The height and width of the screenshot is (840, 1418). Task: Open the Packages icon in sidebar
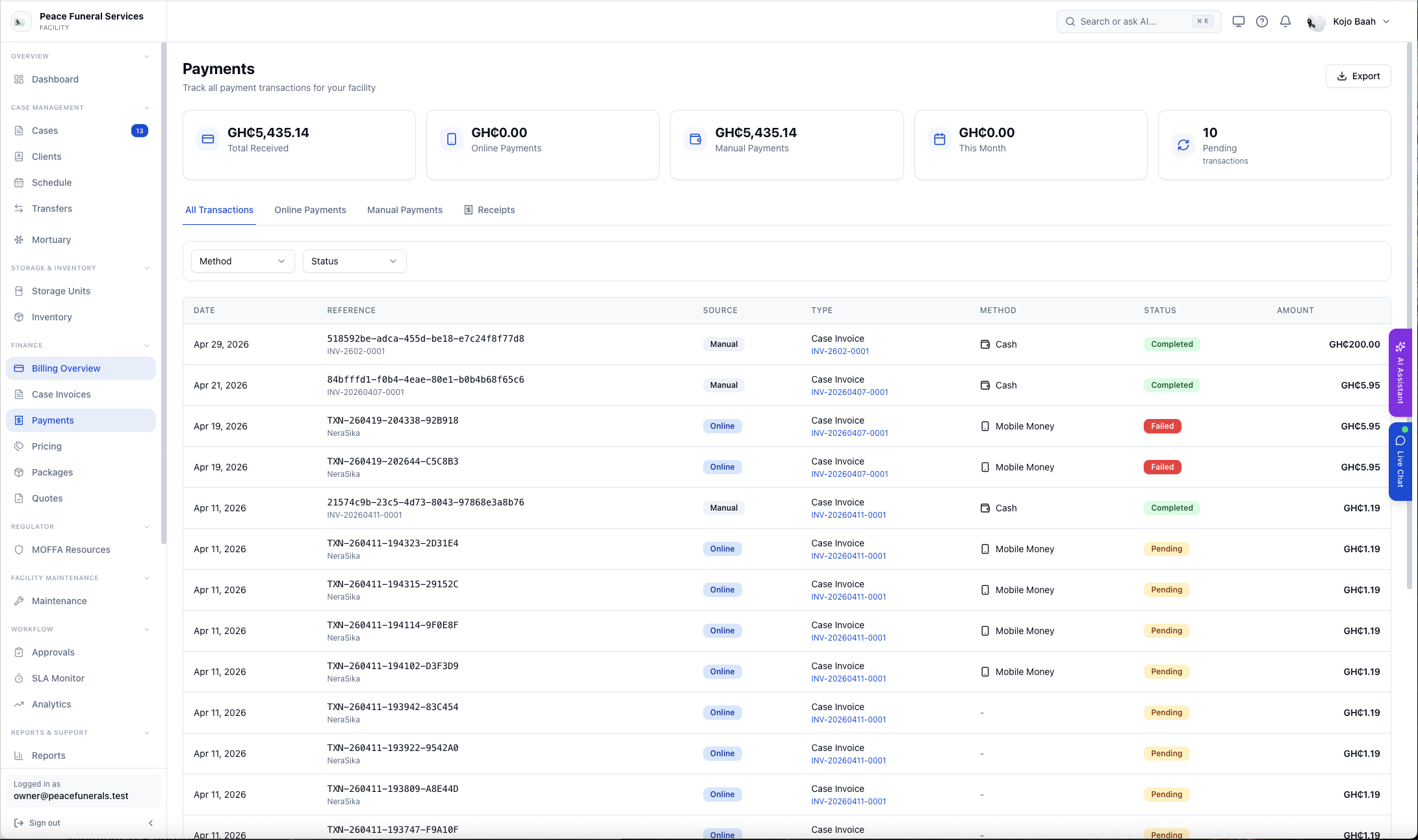tap(19, 472)
